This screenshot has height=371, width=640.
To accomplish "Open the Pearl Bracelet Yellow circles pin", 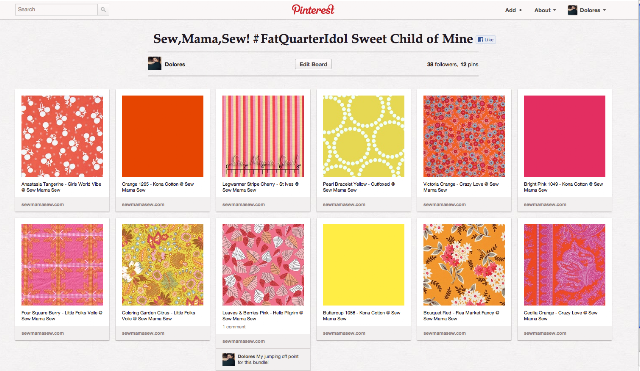I will coord(363,136).
